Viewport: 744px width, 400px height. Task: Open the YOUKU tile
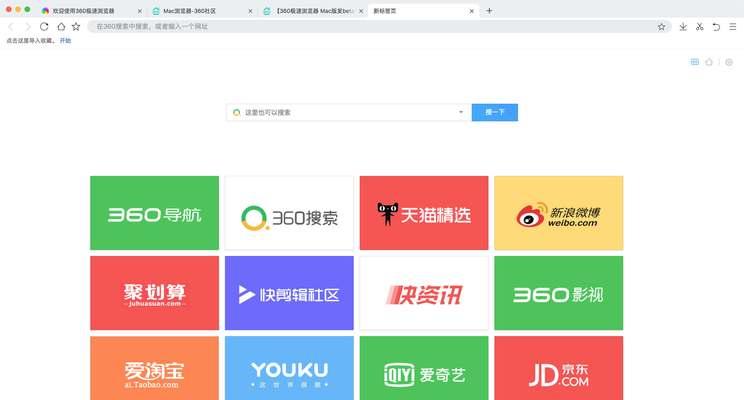(289, 368)
